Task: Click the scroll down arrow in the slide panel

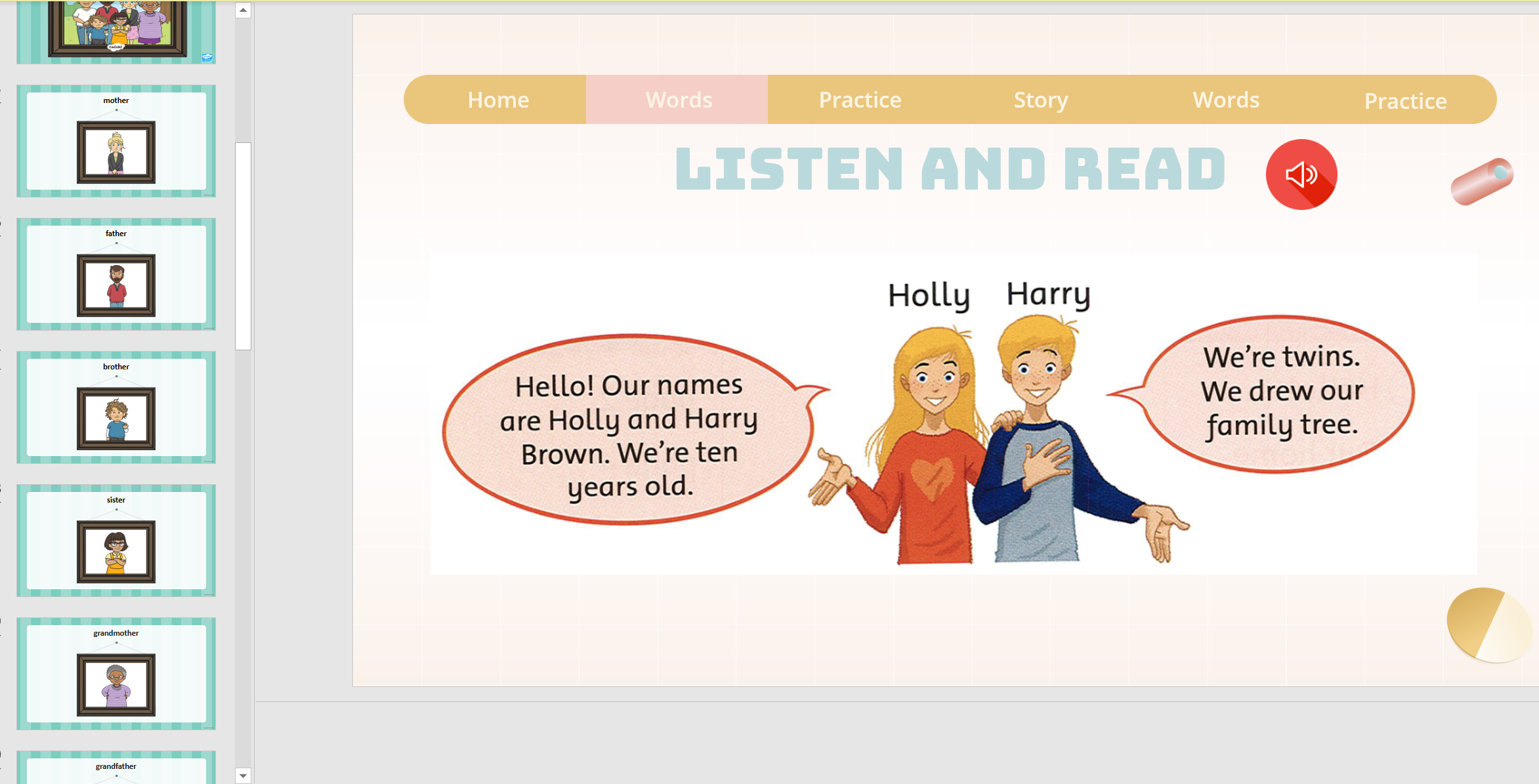Action: click(x=243, y=775)
